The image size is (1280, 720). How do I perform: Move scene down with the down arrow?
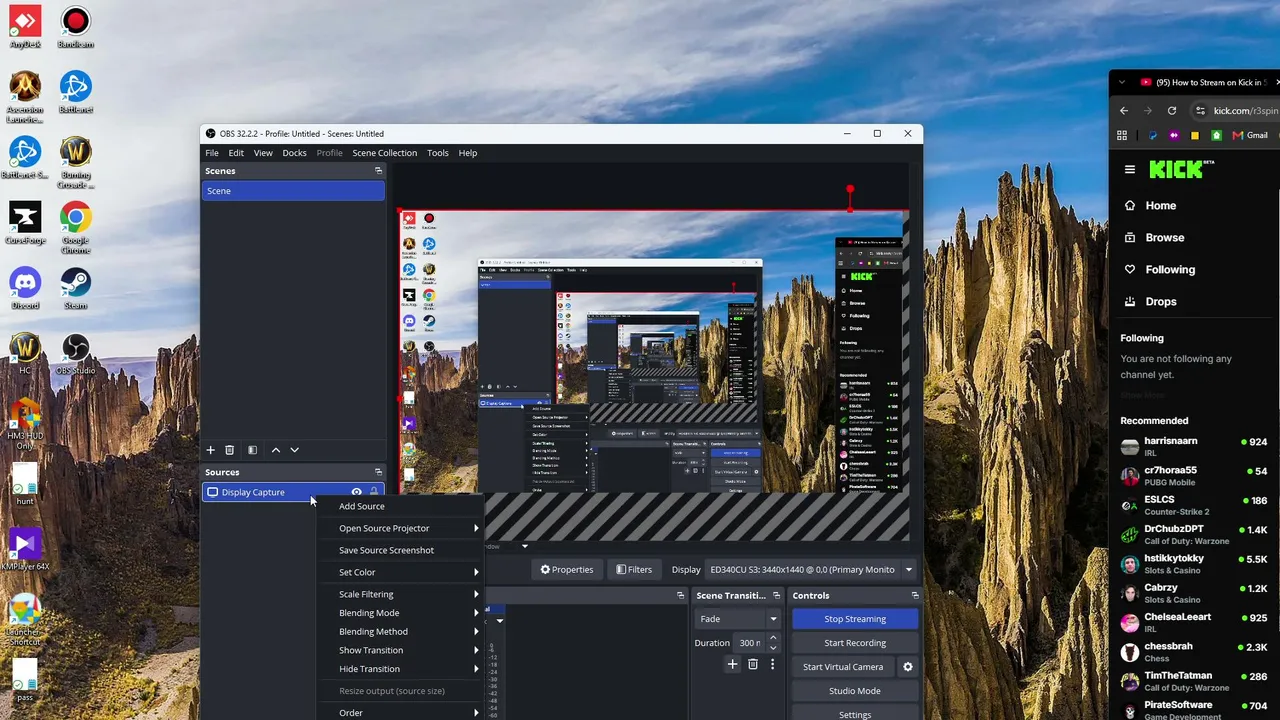(x=294, y=451)
